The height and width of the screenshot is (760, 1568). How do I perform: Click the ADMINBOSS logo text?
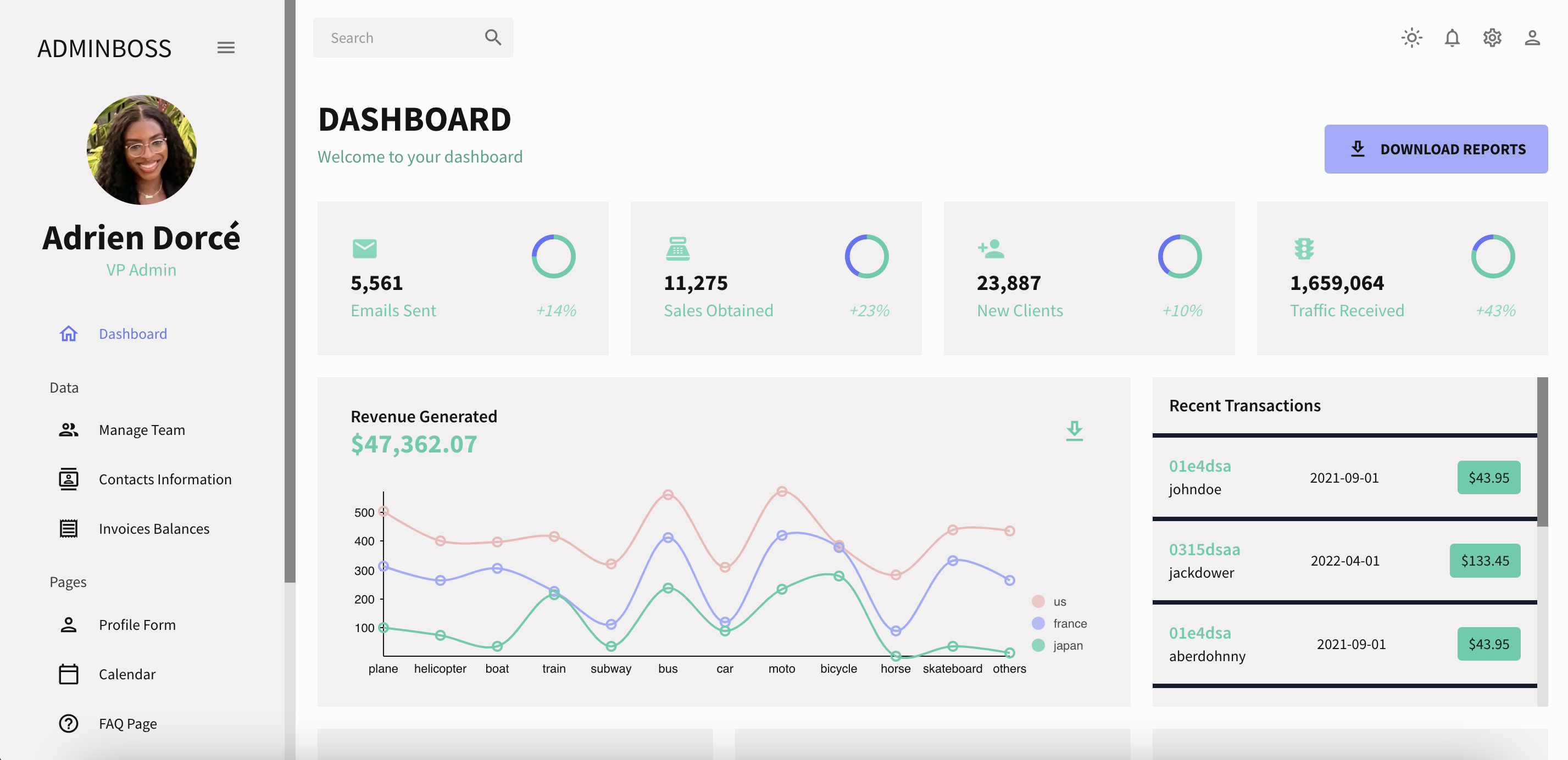tap(104, 48)
